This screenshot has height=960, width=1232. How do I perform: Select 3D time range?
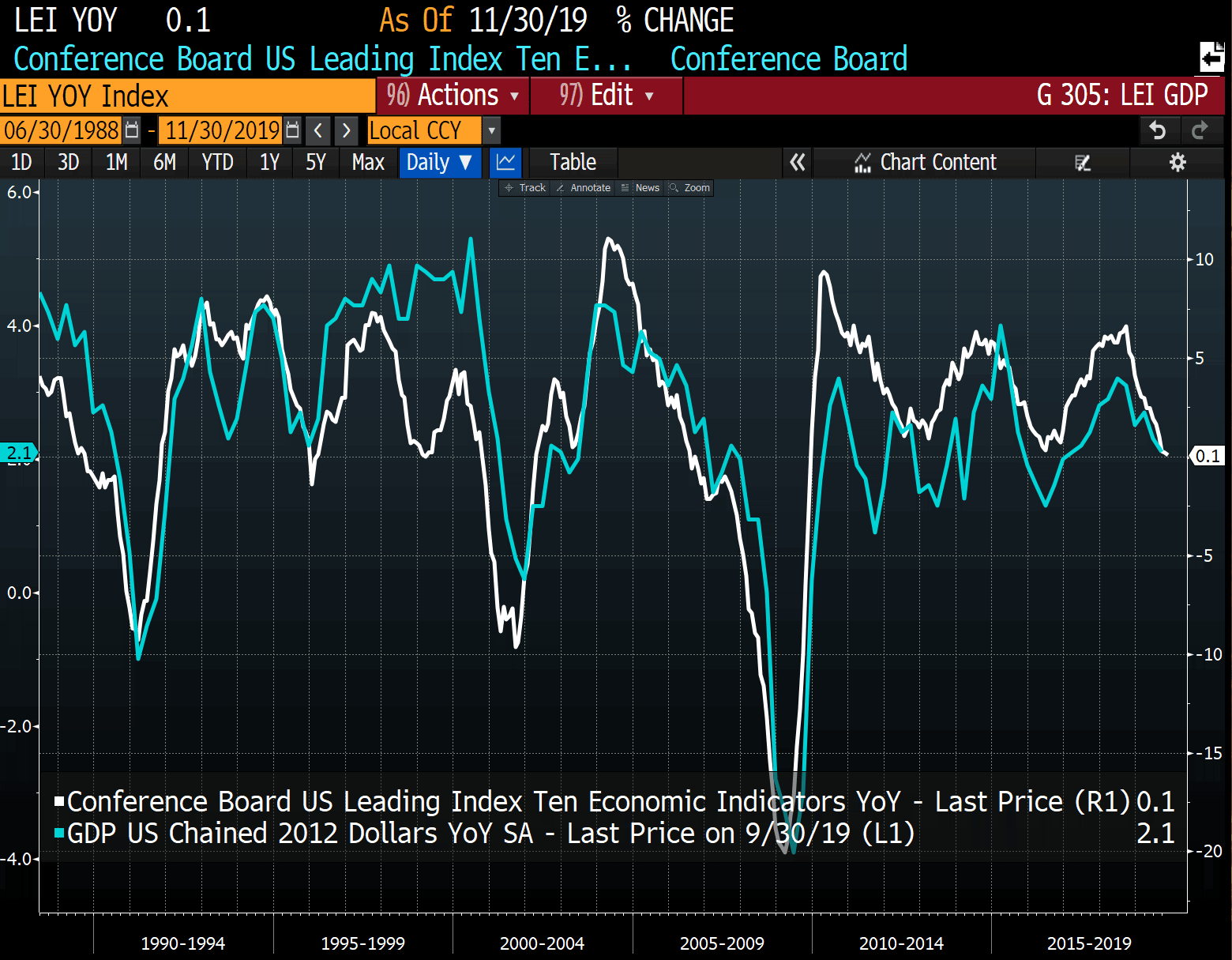coord(69,162)
